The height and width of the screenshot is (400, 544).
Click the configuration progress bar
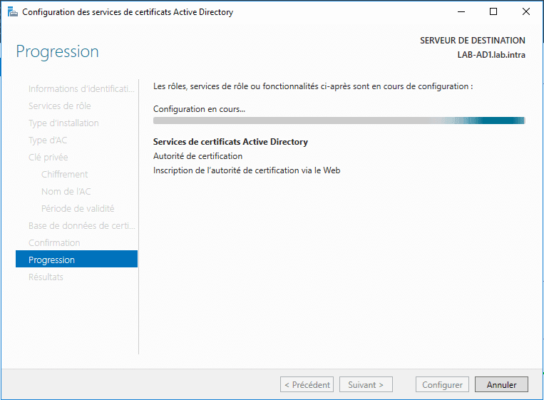click(x=339, y=120)
